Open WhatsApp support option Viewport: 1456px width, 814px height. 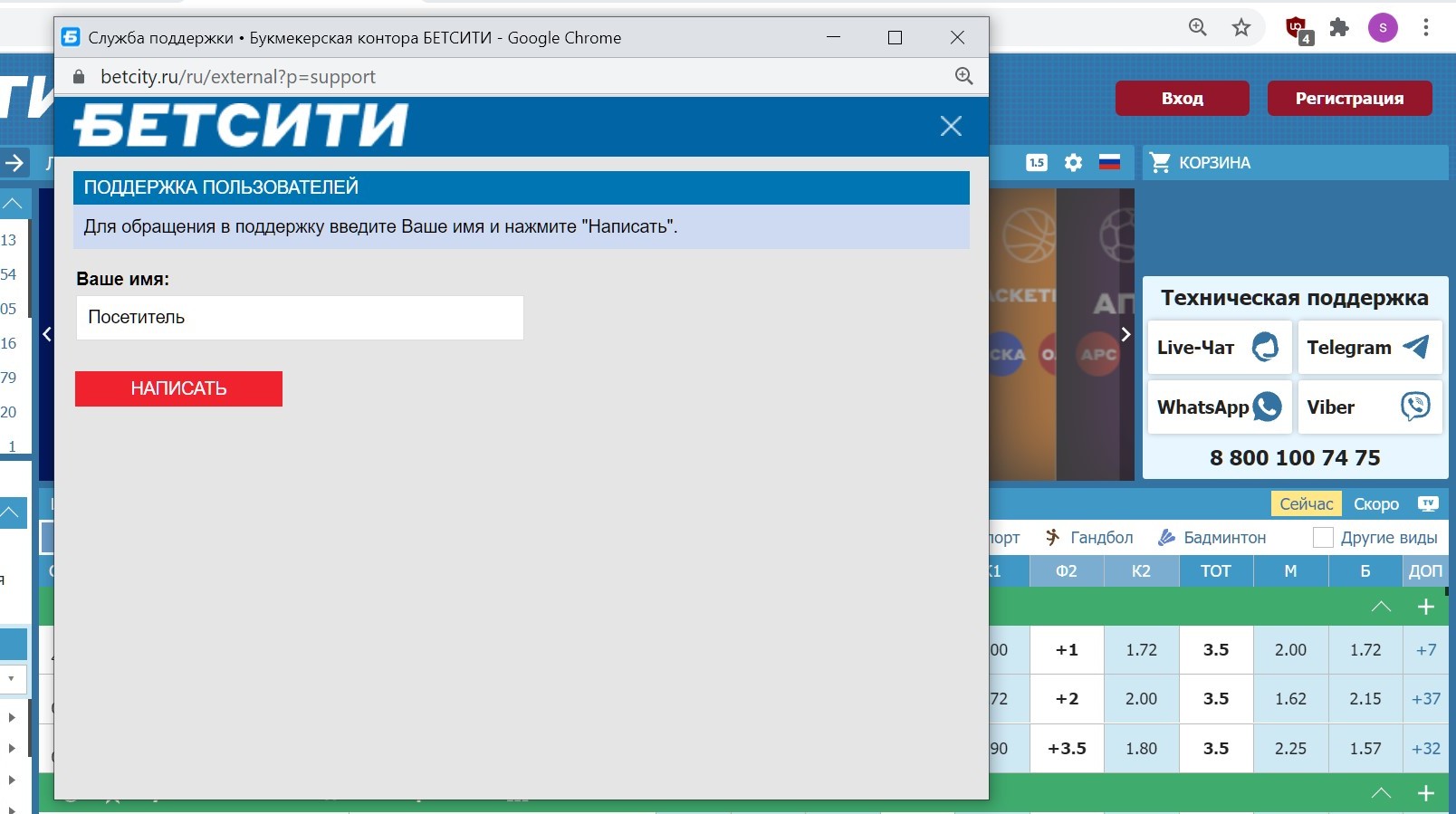pos(1220,407)
